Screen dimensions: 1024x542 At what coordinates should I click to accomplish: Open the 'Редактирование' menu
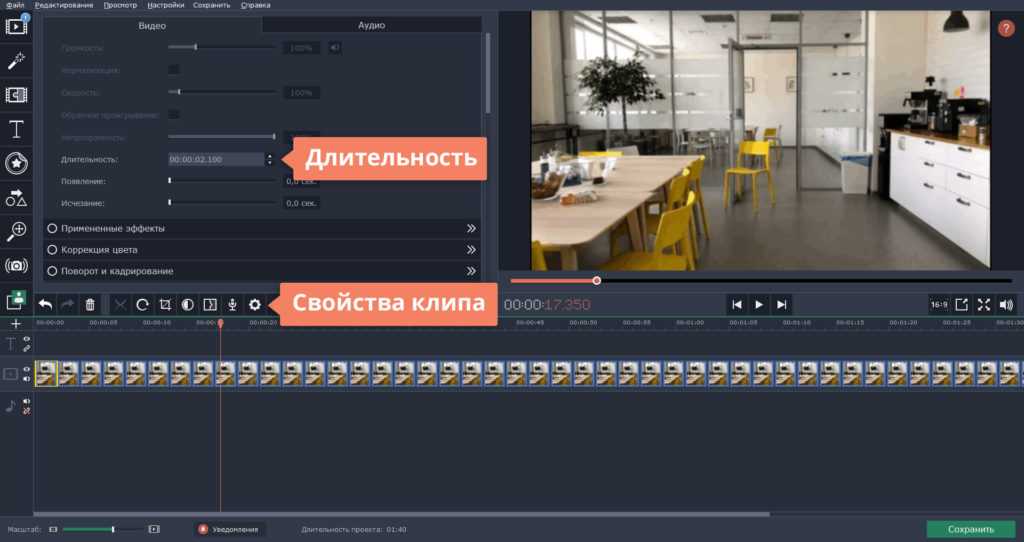pyautogui.click(x=64, y=5)
